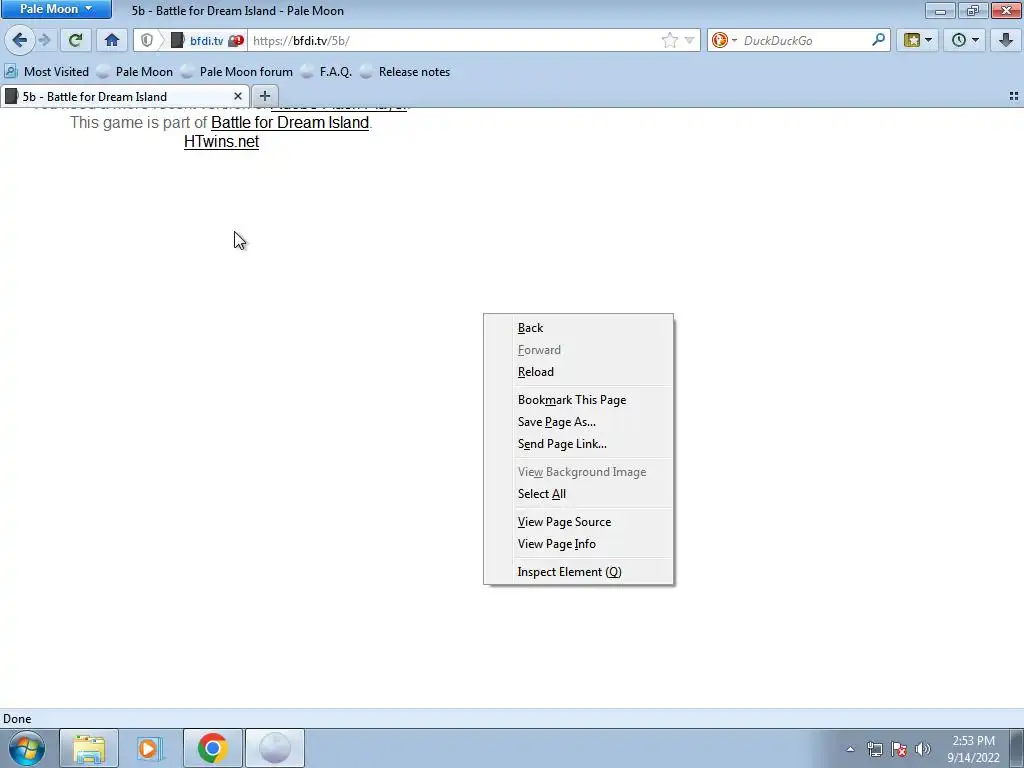Image resolution: width=1024 pixels, height=768 pixels.
Task: Open the Pale Moon forum bookmark
Action: 236,72
